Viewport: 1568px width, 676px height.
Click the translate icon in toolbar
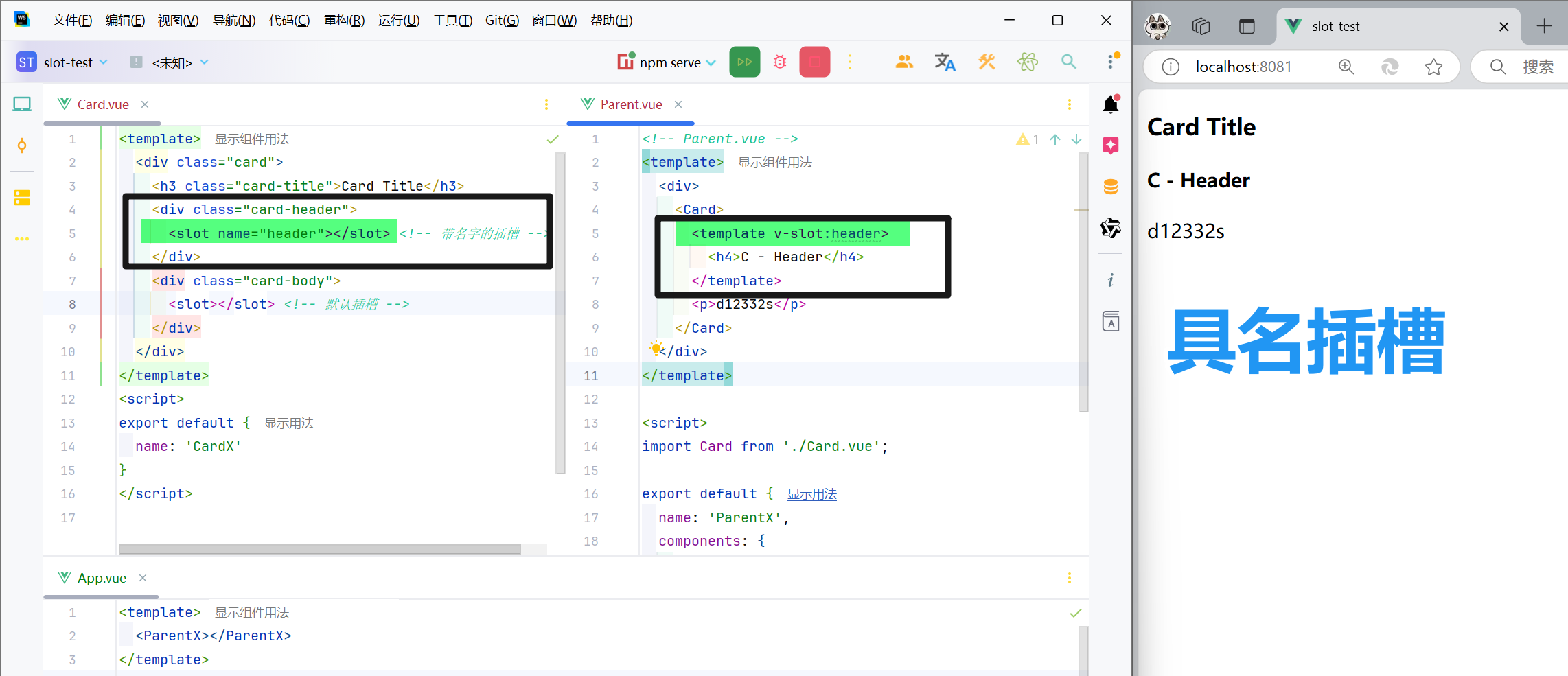pyautogui.click(x=945, y=62)
